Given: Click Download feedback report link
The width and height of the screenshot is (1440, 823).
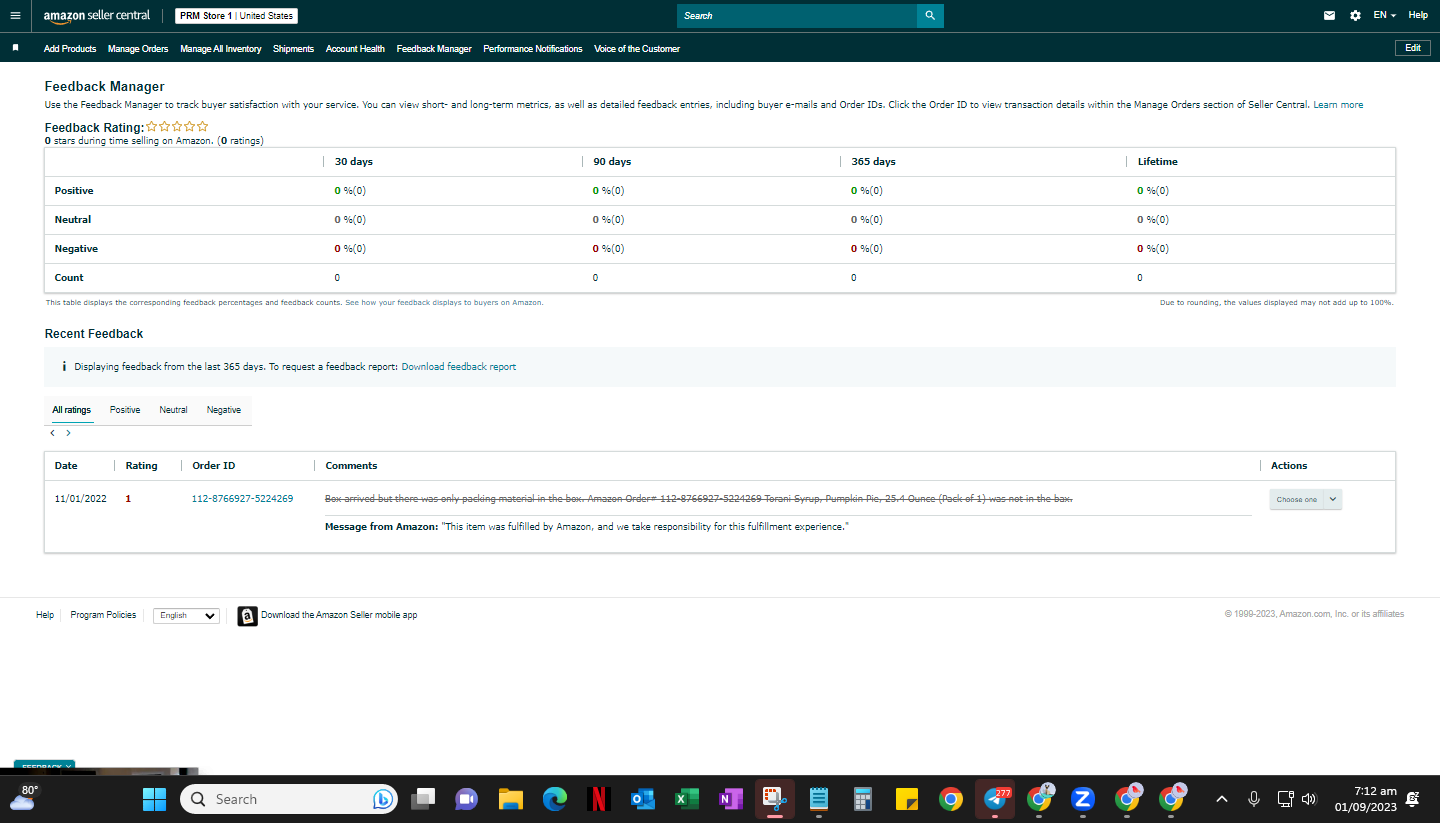Looking at the screenshot, I should point(459,367).
